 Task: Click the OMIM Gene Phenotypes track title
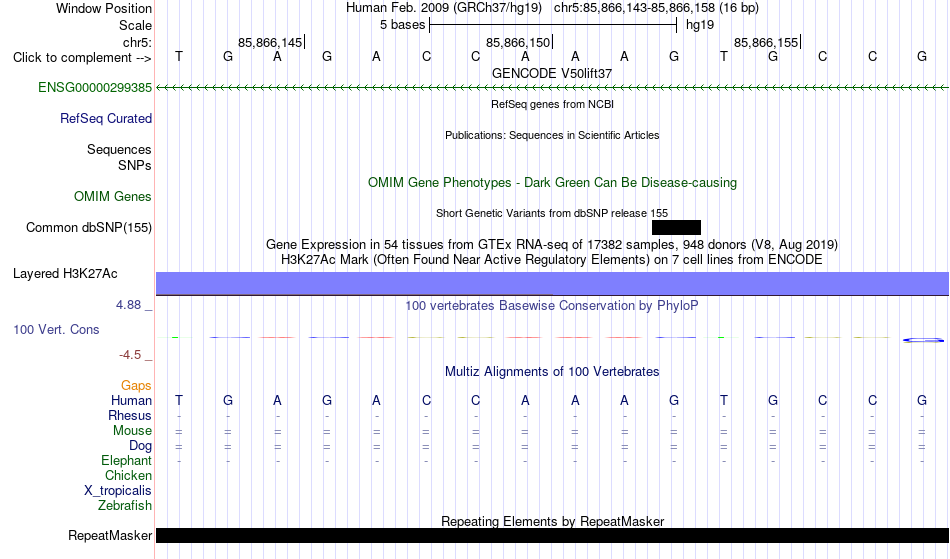point(552,182)
